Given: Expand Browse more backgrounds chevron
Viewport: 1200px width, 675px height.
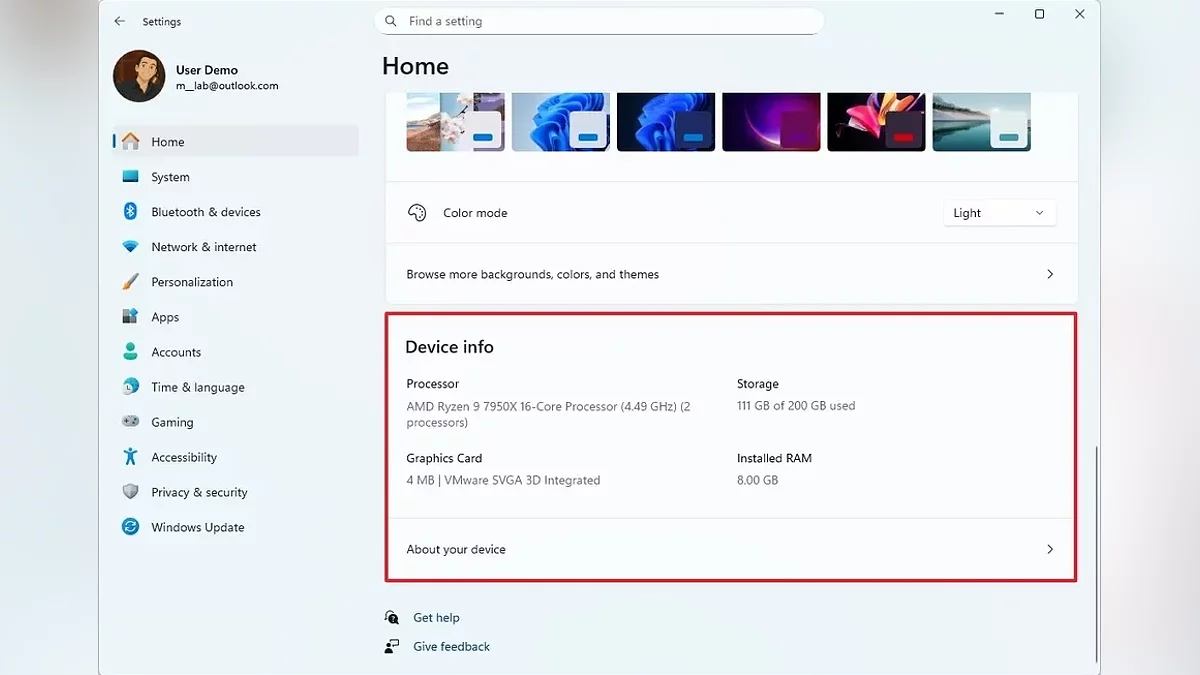Looking at the screenshot, I should (x=1049, y=274).
